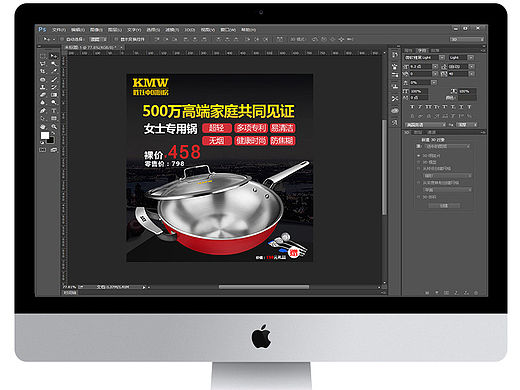Image resolution: width=520 pixels, height=390 pixels.
Task: Open the Clone Source stamp dock icon
Action: 395,86
